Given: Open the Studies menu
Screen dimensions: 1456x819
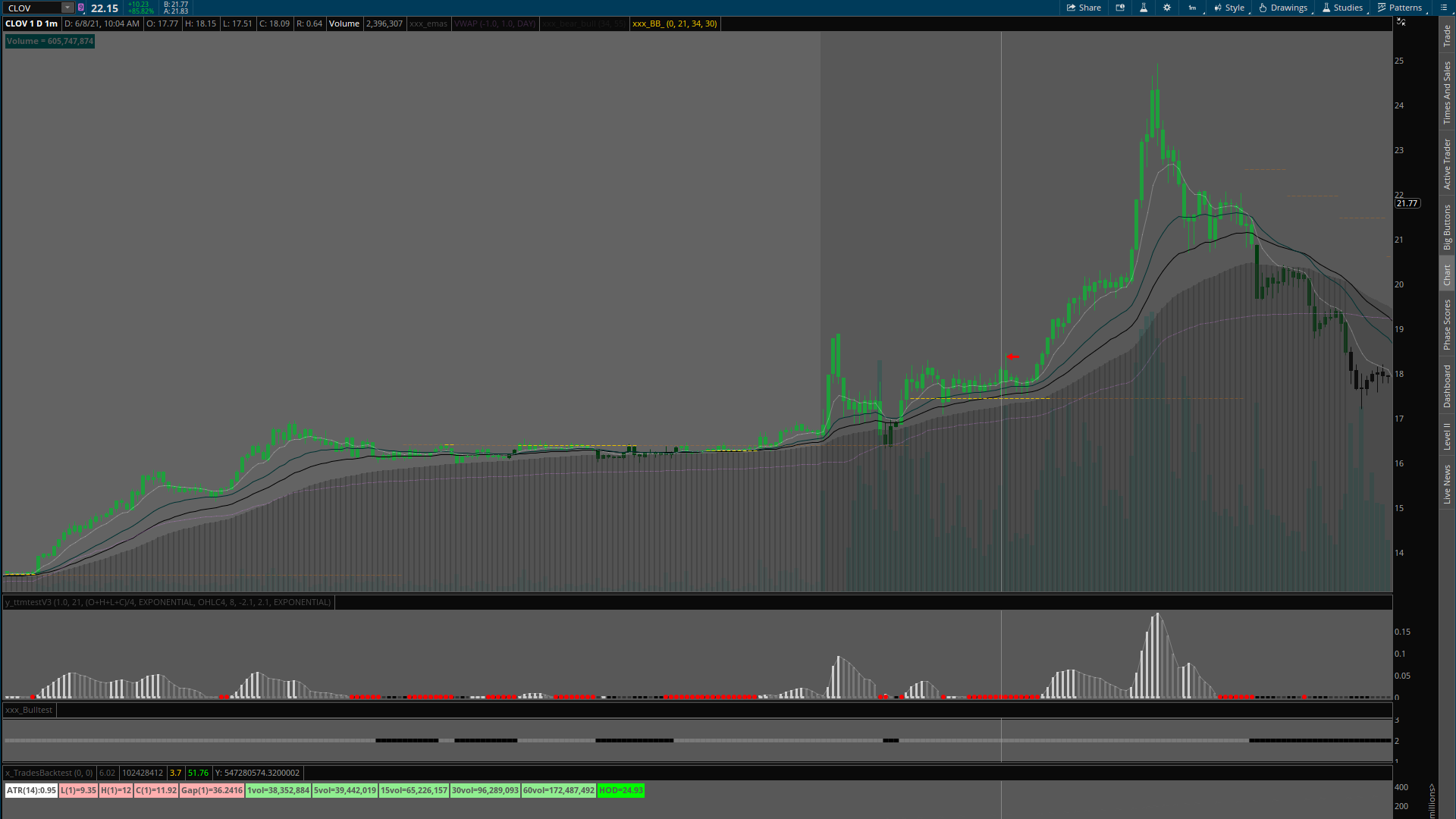Looking at the screenshot, I should tap(1342, 8).
